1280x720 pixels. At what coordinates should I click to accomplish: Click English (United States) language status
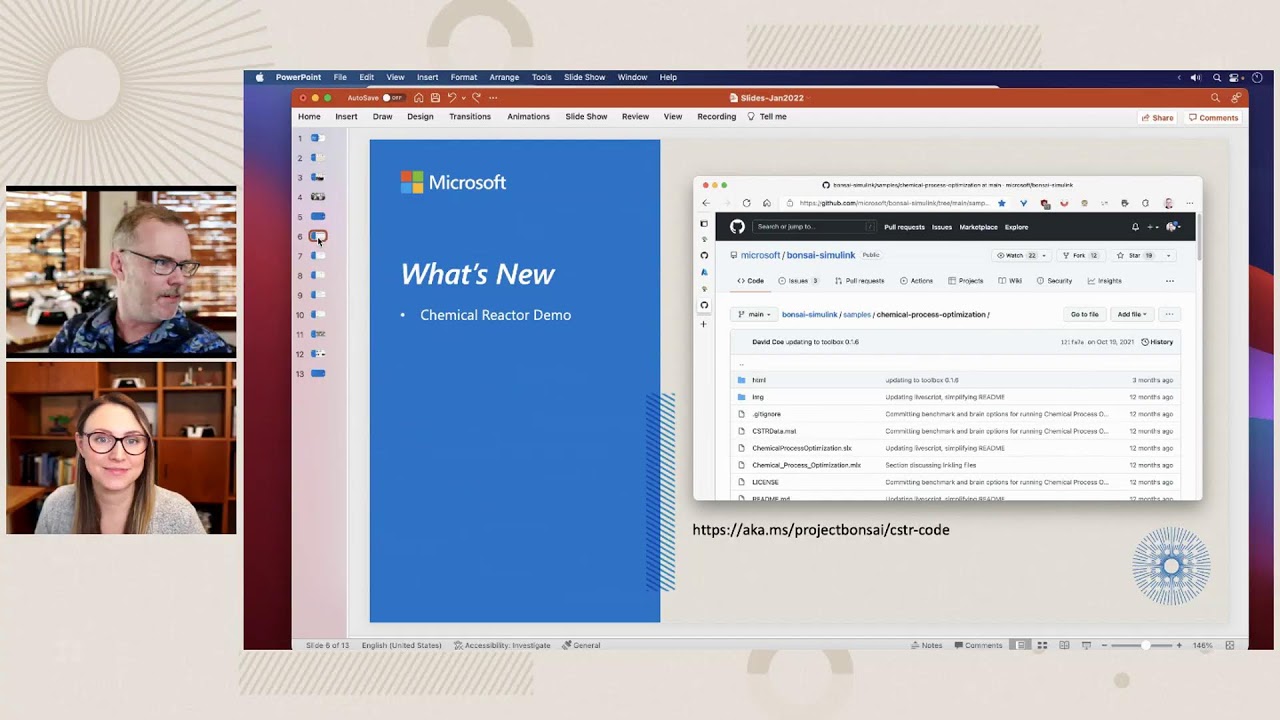[401, 645]
